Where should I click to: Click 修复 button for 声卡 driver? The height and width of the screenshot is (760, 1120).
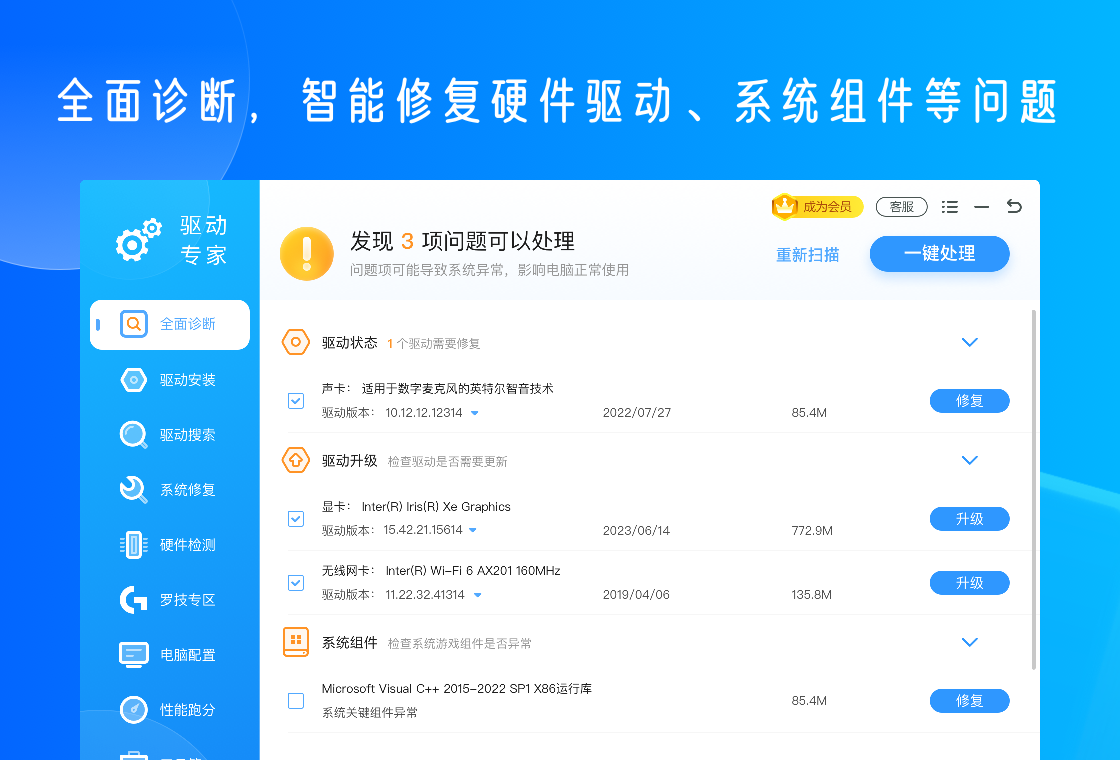[x=969, y=401]
